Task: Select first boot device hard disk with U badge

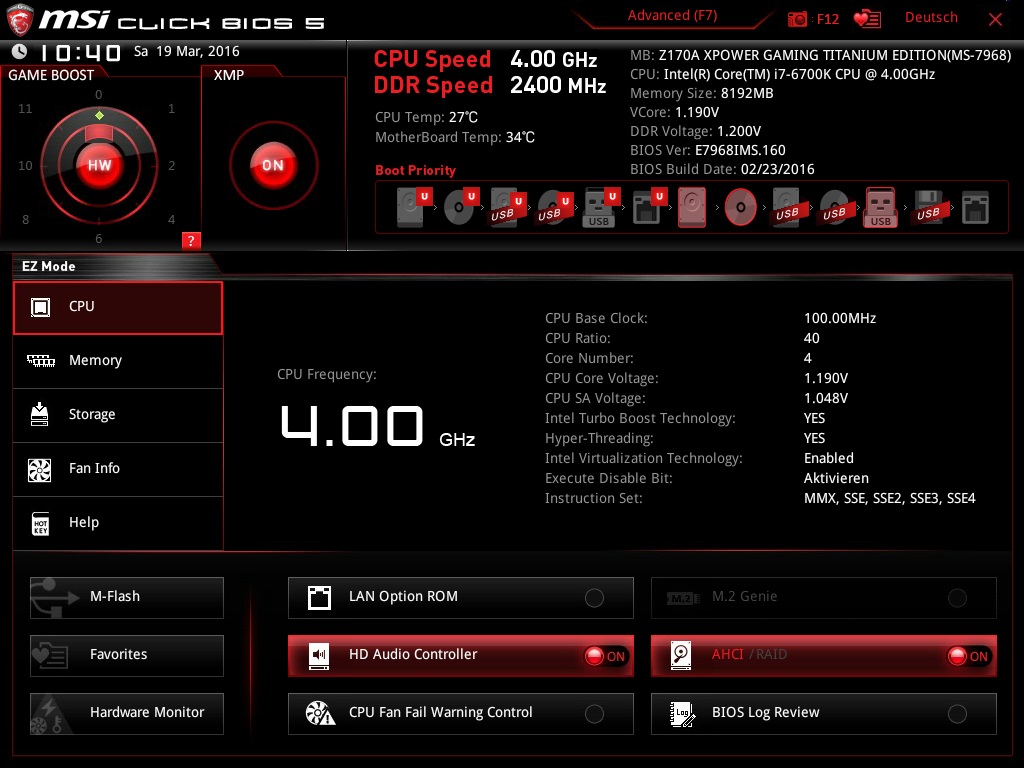Action: point(413,207)
